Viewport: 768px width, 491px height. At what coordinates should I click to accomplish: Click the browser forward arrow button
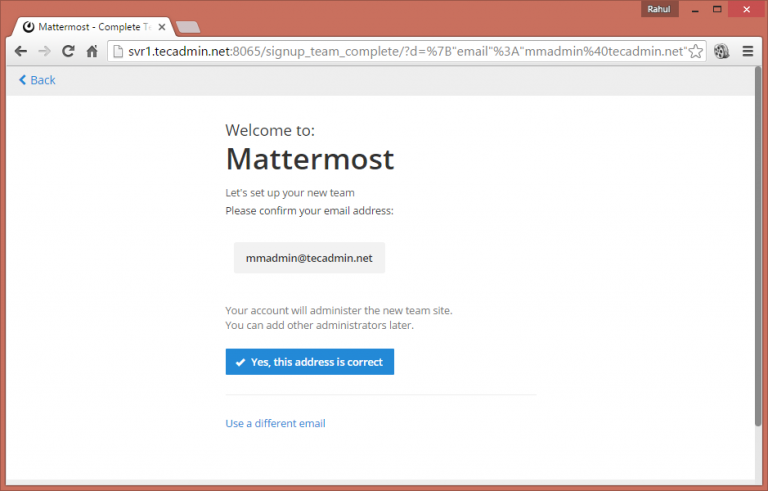(x=44, y=51)
